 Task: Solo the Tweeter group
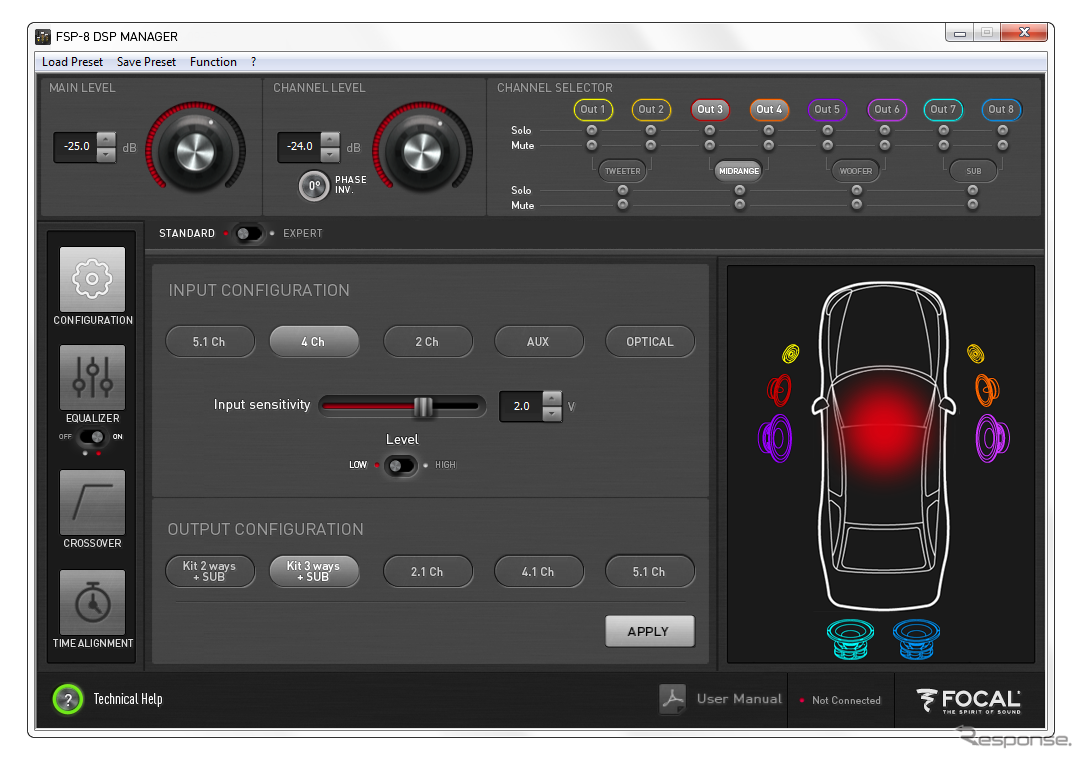pos(623,190)
